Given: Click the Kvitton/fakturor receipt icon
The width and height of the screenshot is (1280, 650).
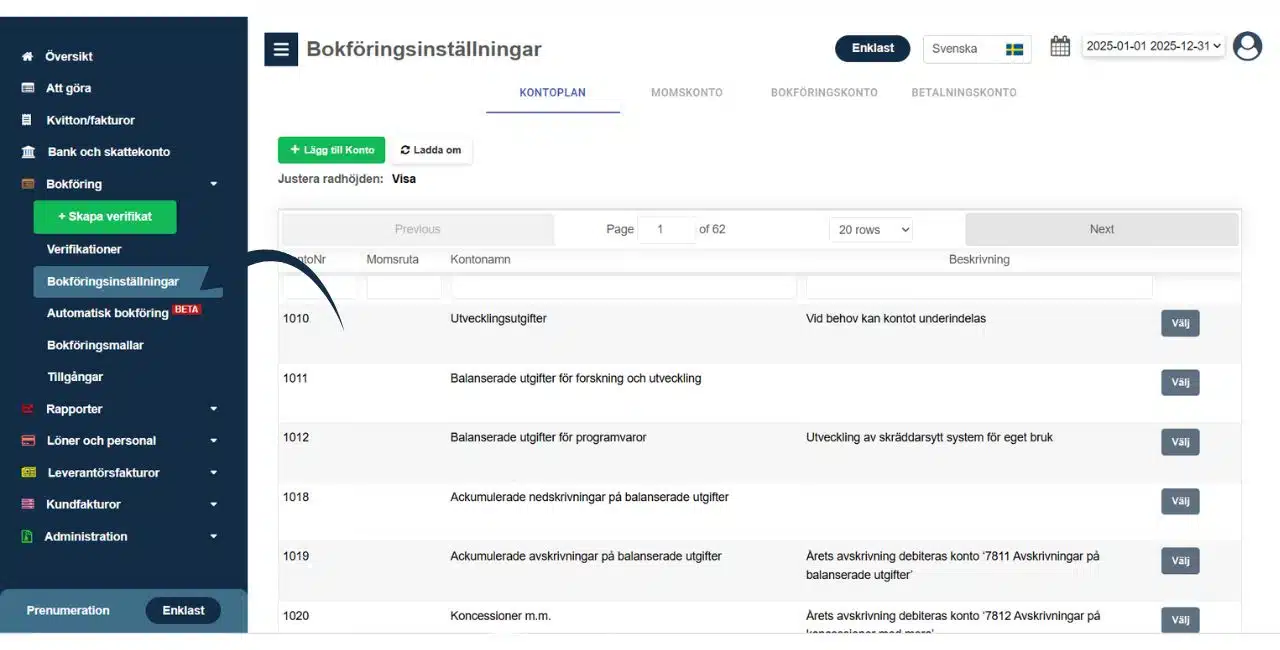Looking at the screenshot, I should [27, 120].
